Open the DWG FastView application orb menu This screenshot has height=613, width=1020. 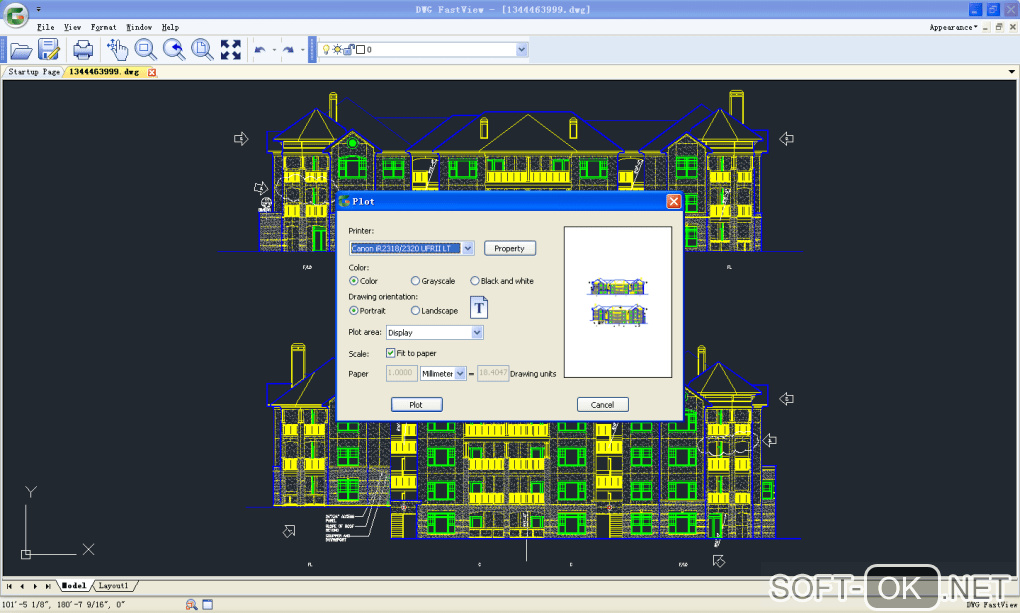click(16, 14)
